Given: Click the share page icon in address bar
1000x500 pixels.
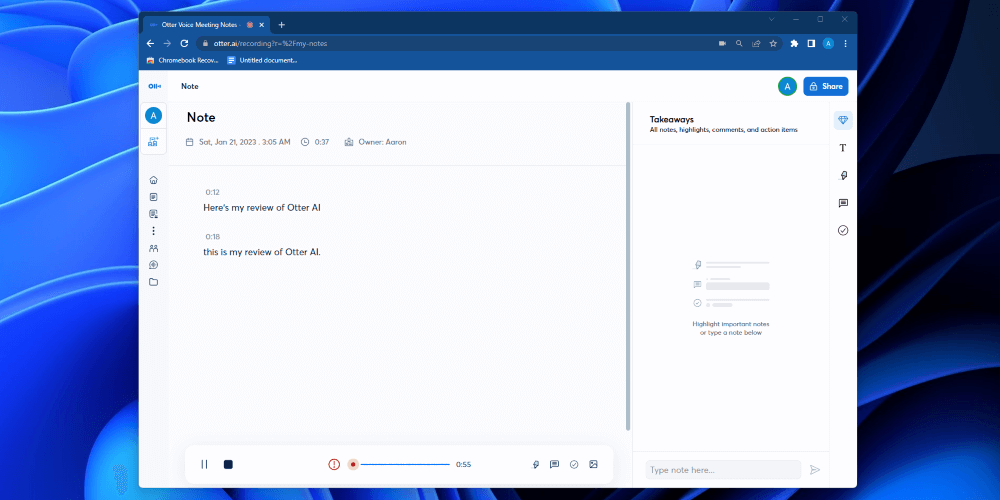Looking at the screenshot, I should tap(756, 43).
